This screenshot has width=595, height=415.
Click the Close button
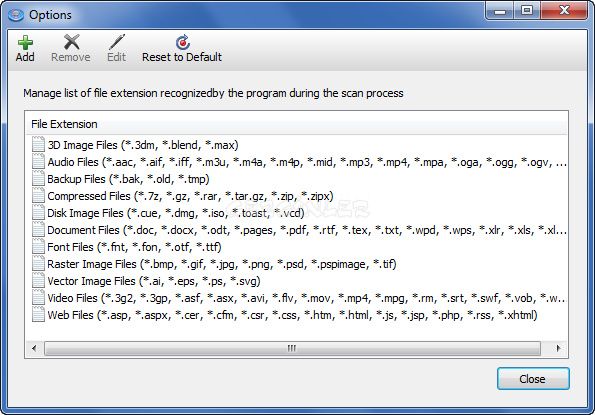pos(533,379)
